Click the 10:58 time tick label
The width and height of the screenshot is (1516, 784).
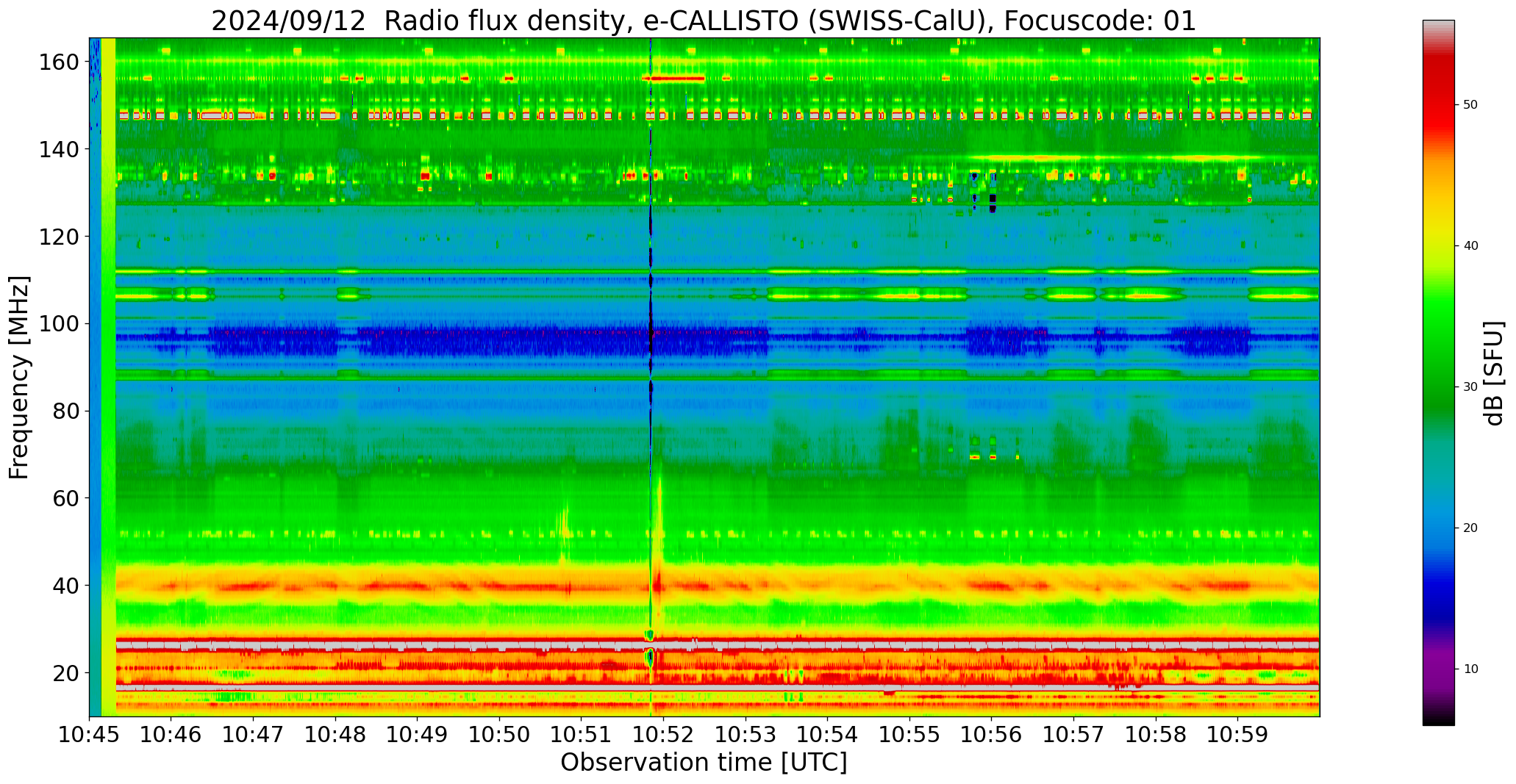point(1156,734)
